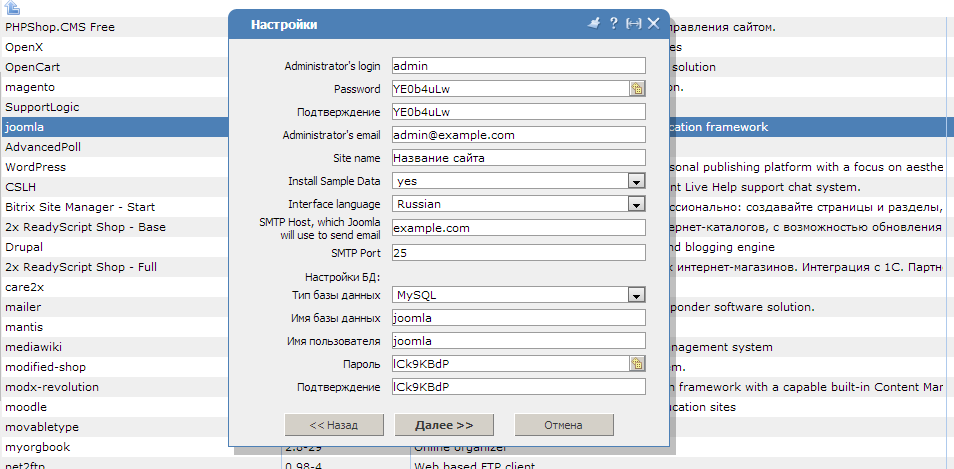Viewport: 954px width, 469px height.
Task: Select the myorgbook row
Action: pyautogui.click(x=38, y=447)
